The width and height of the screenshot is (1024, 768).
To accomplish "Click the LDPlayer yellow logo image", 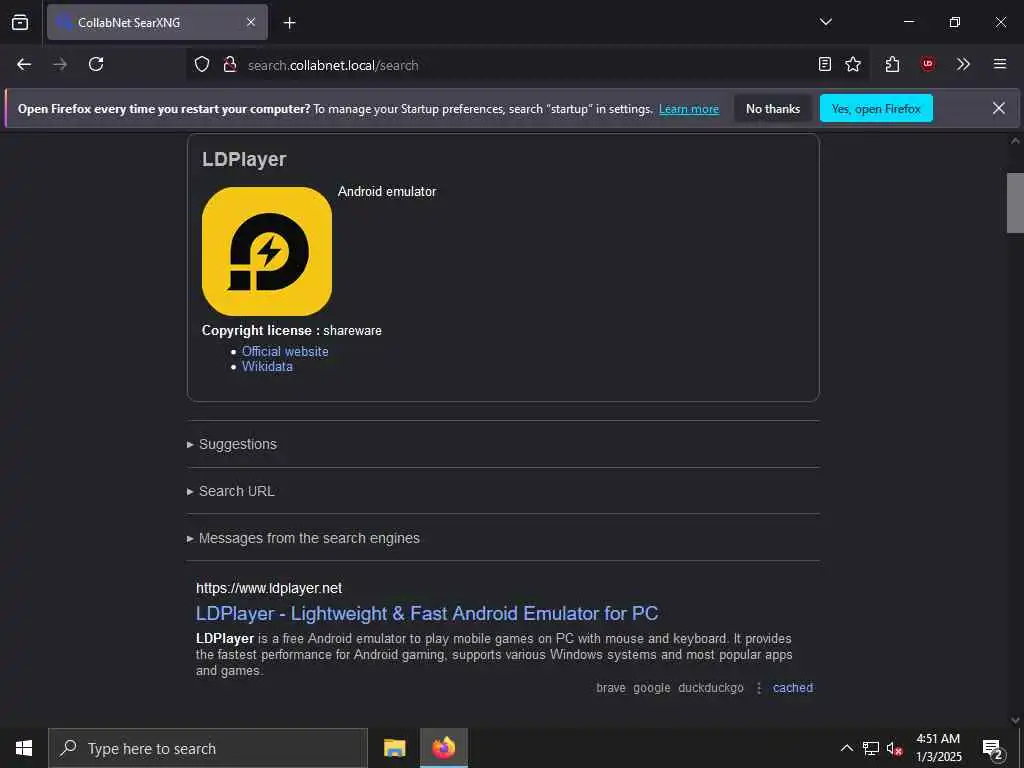I will [x=266, y=251].
